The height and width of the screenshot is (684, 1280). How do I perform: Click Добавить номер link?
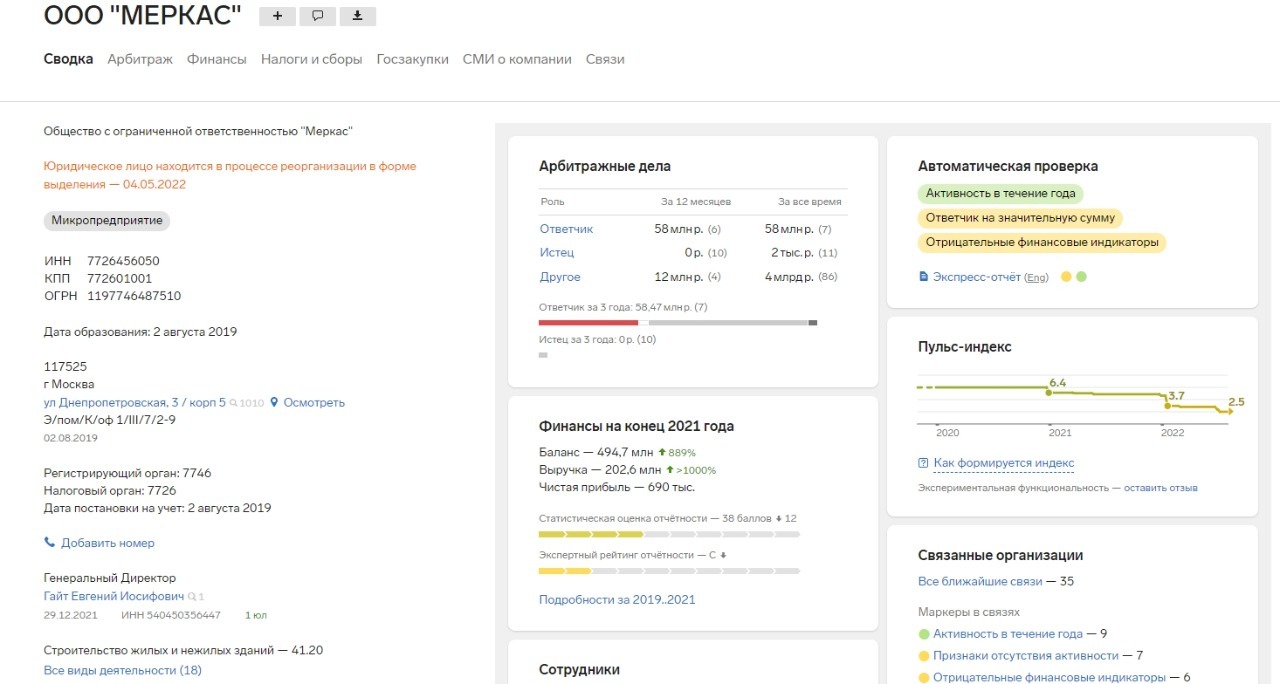tap(108, 543)
